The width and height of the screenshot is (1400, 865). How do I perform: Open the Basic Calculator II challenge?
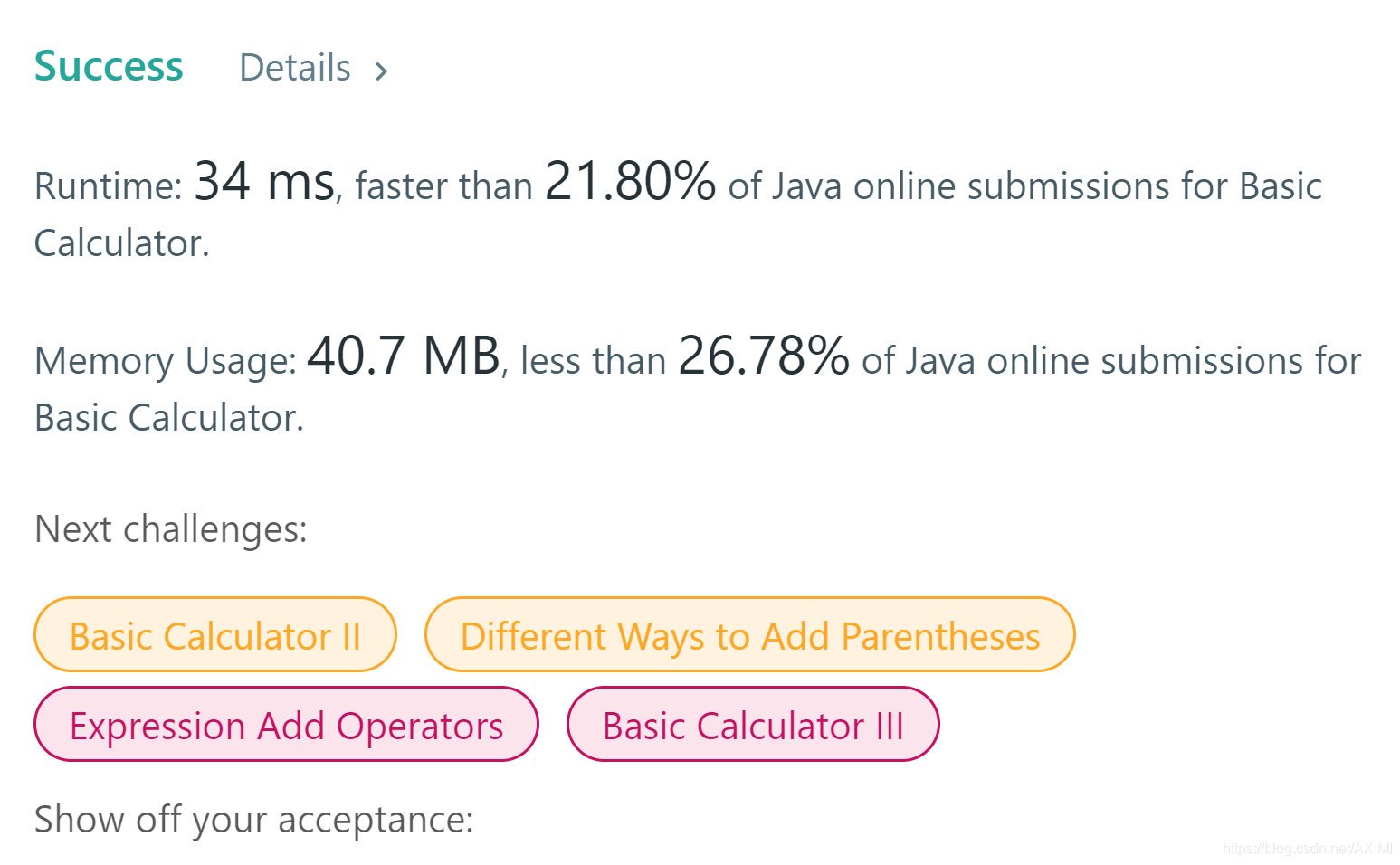[215, 635]
